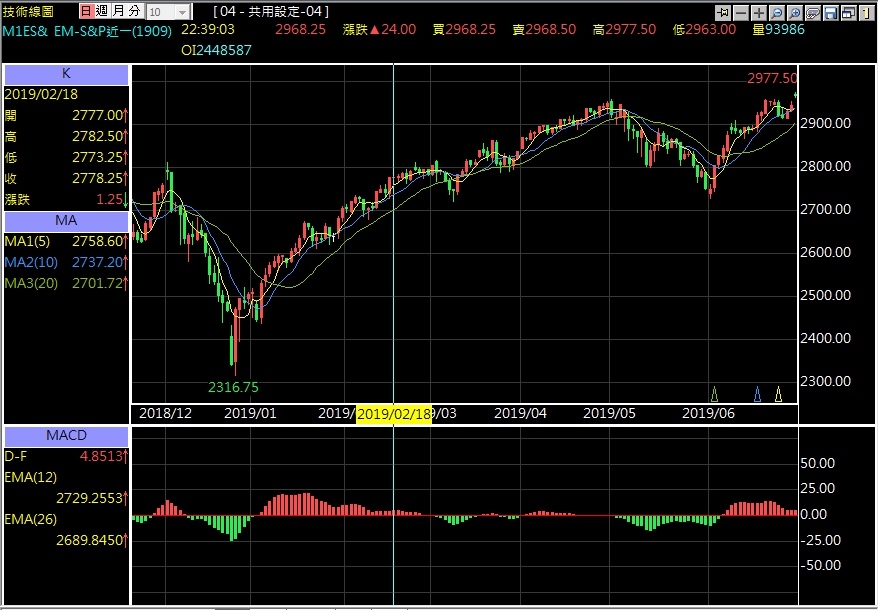Viewport: 878px width, 610px height.
Task: Click the MA2(10) moving average row
Action: tap(66, 262)
